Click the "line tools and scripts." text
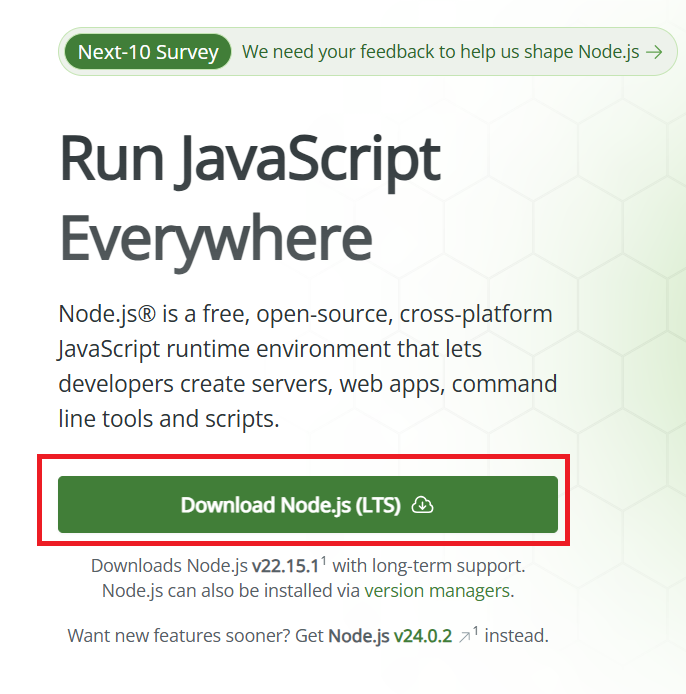The height and width of the screenshot is (694, 686). coord(168,419)
